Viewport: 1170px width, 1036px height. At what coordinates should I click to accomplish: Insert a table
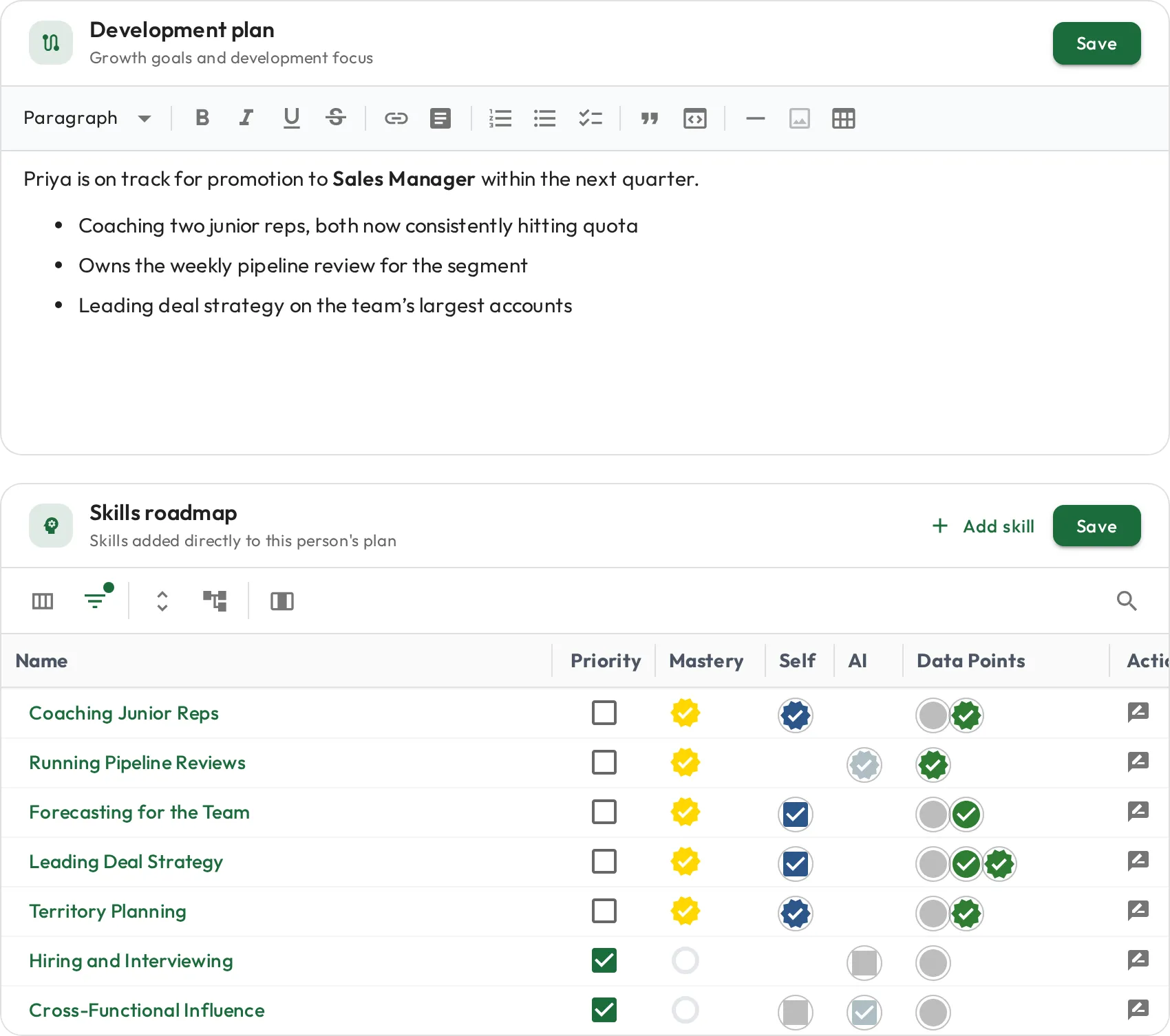[x=843, y=118]
